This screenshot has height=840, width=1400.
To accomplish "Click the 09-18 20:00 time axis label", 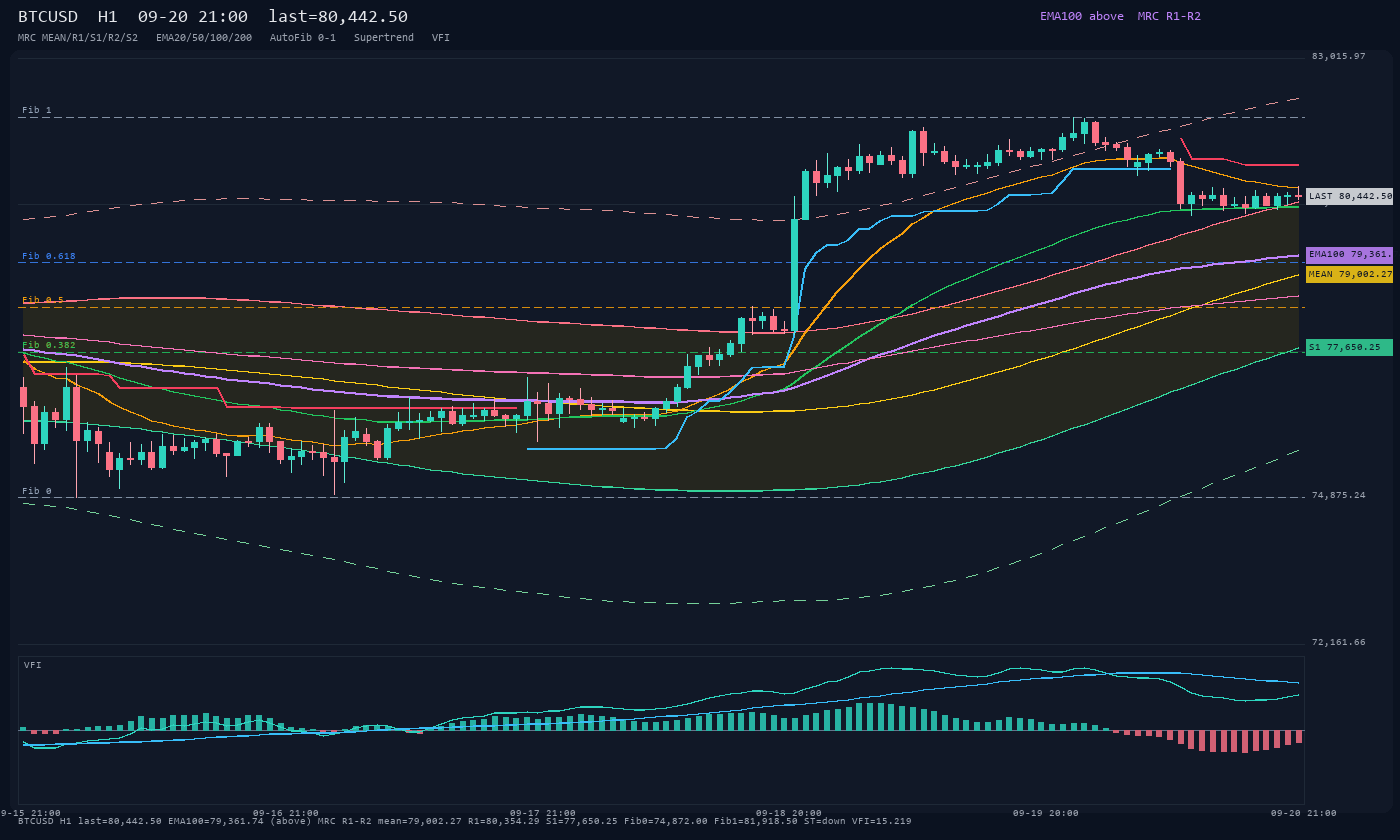I will click(x=789, y=813).
